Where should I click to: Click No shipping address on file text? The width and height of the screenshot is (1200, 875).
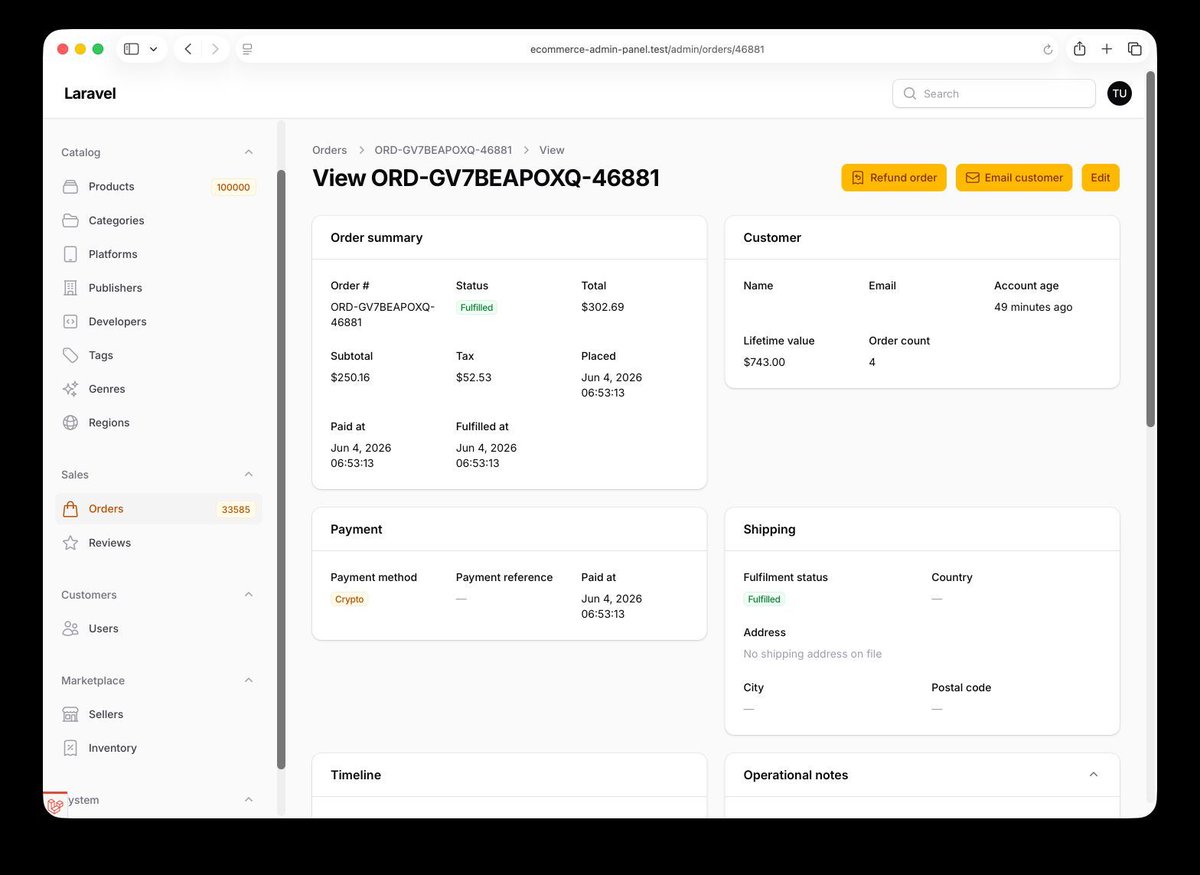coord(812,654)
